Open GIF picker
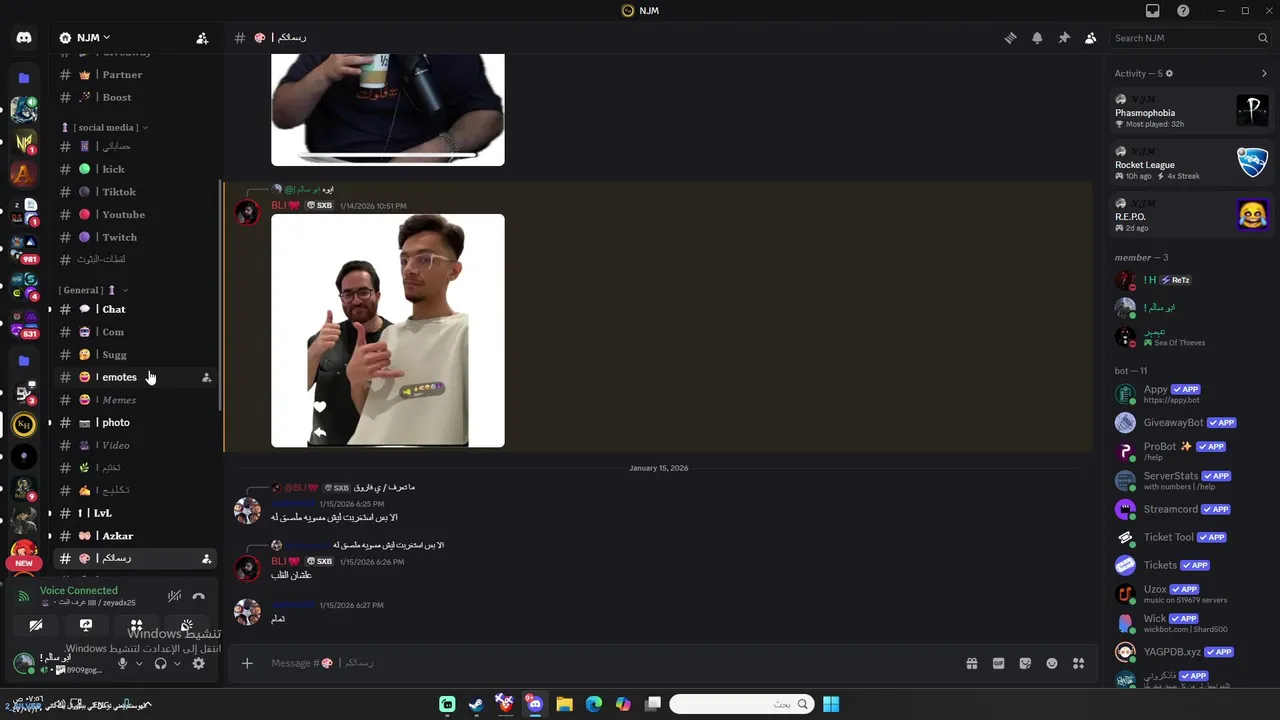 point(998,663)
